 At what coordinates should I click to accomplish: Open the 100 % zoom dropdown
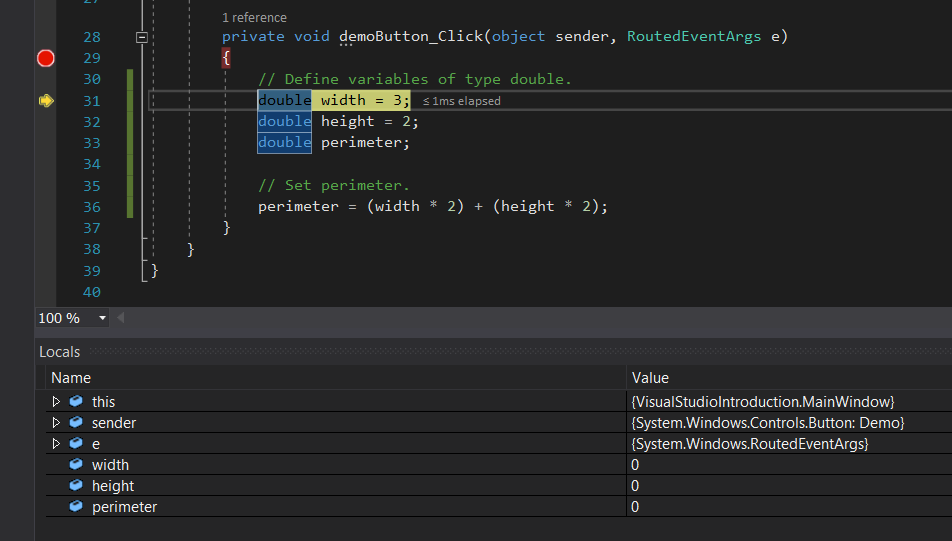(x=102, y=318)
